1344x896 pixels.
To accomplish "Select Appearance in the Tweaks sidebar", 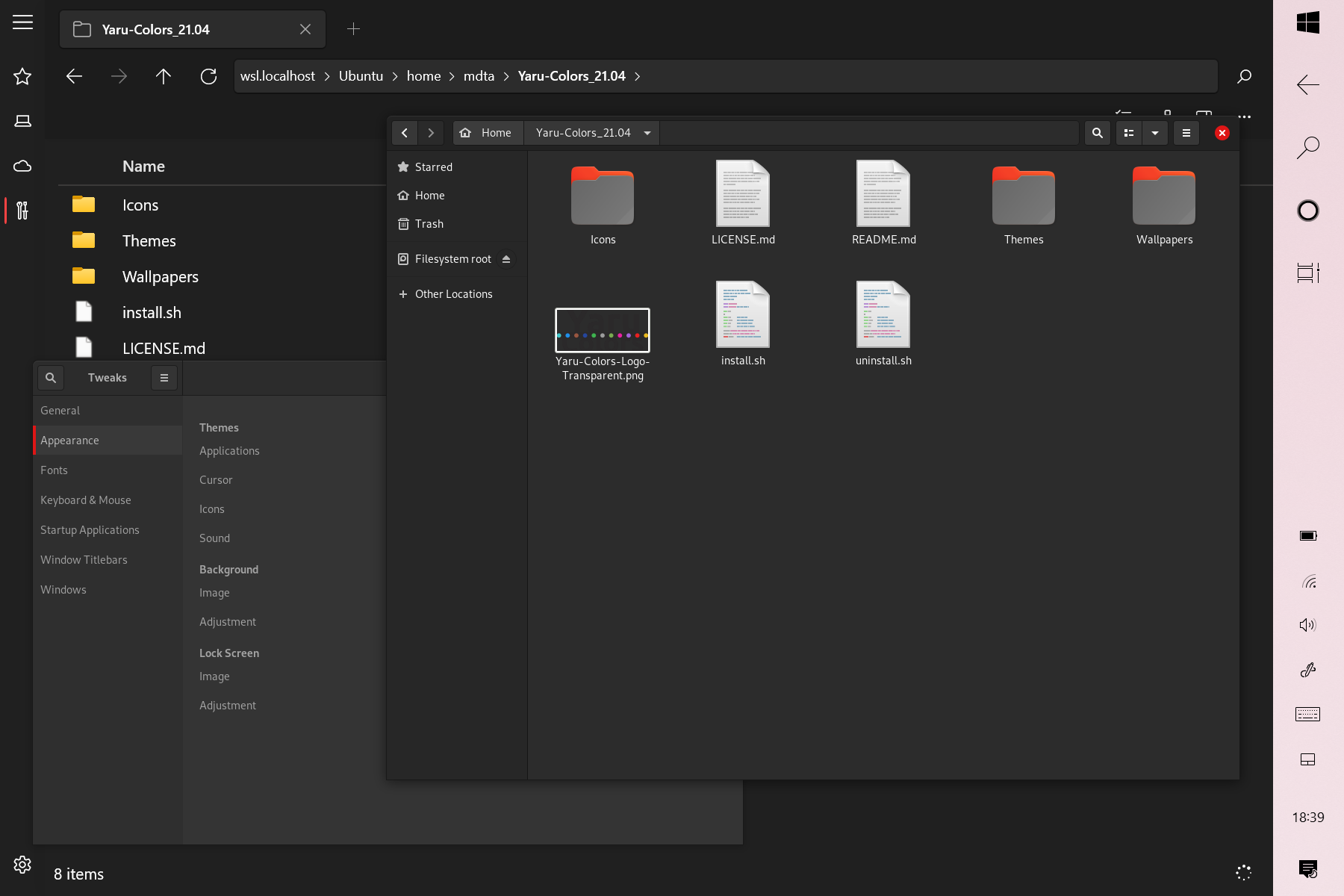I will (69, 441).
